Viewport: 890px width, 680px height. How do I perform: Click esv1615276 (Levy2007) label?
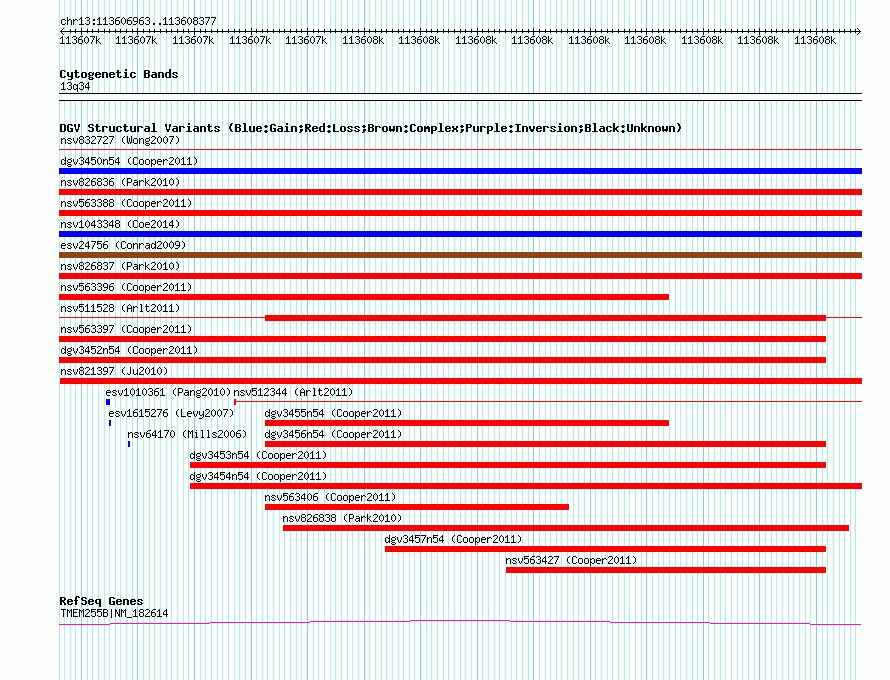[x=171, y=413]
